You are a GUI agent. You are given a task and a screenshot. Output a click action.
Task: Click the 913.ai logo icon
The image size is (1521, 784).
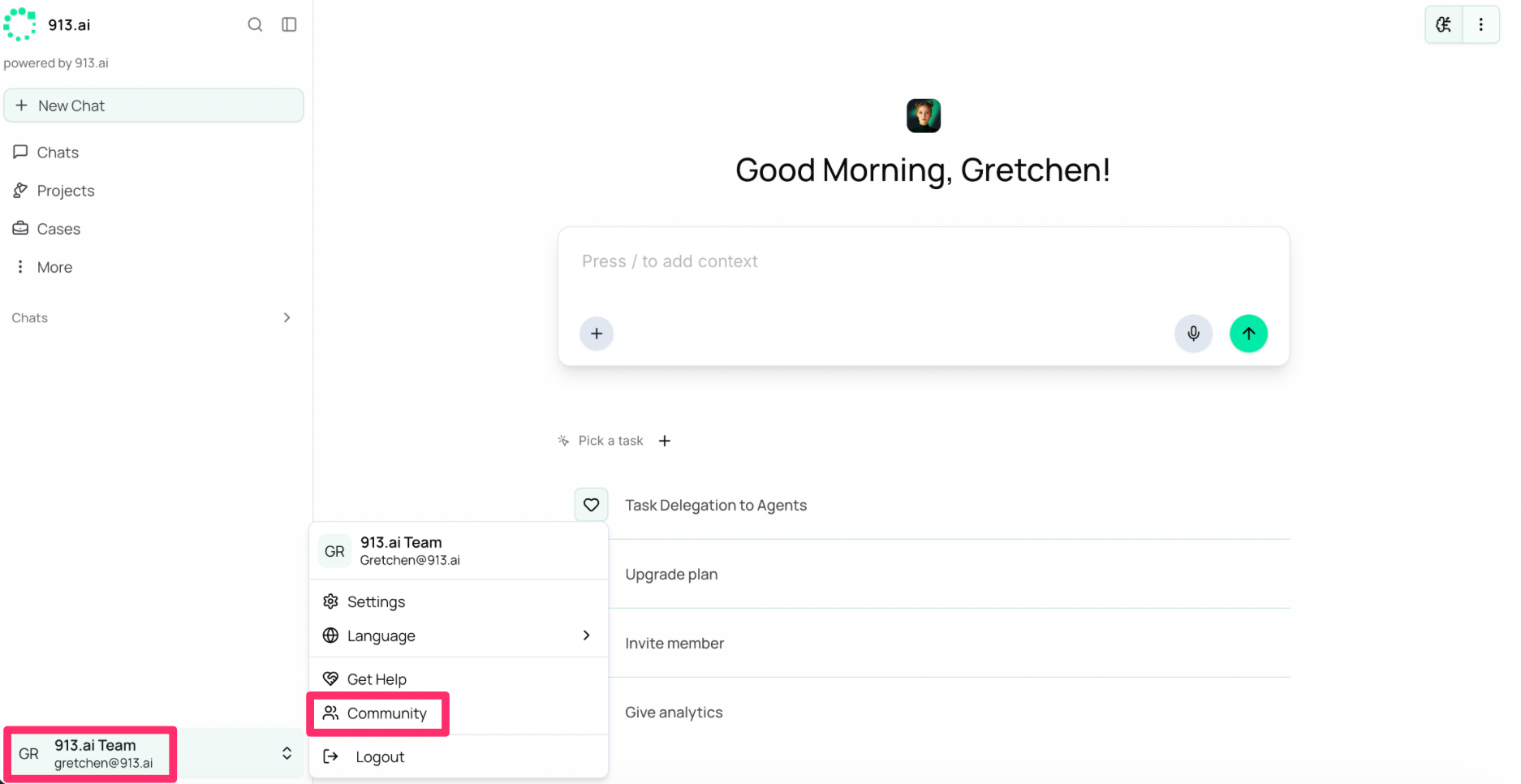tap(19, 24)
